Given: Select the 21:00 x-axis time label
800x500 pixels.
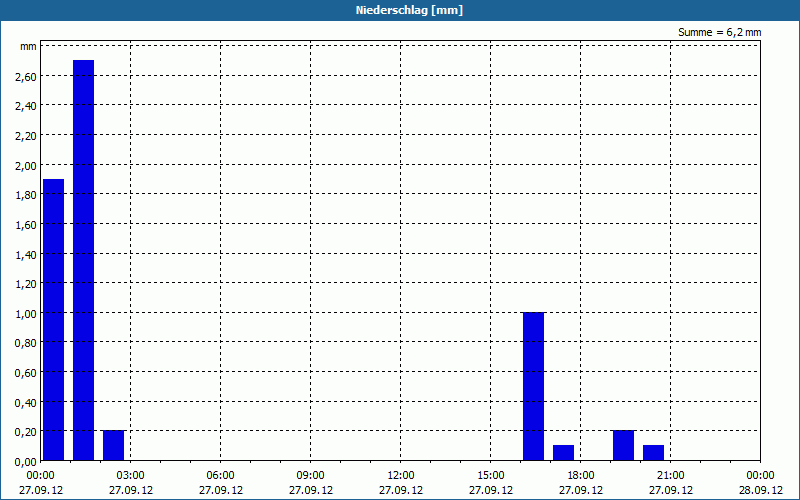Looking at the screenshot, I should (670, 475).
